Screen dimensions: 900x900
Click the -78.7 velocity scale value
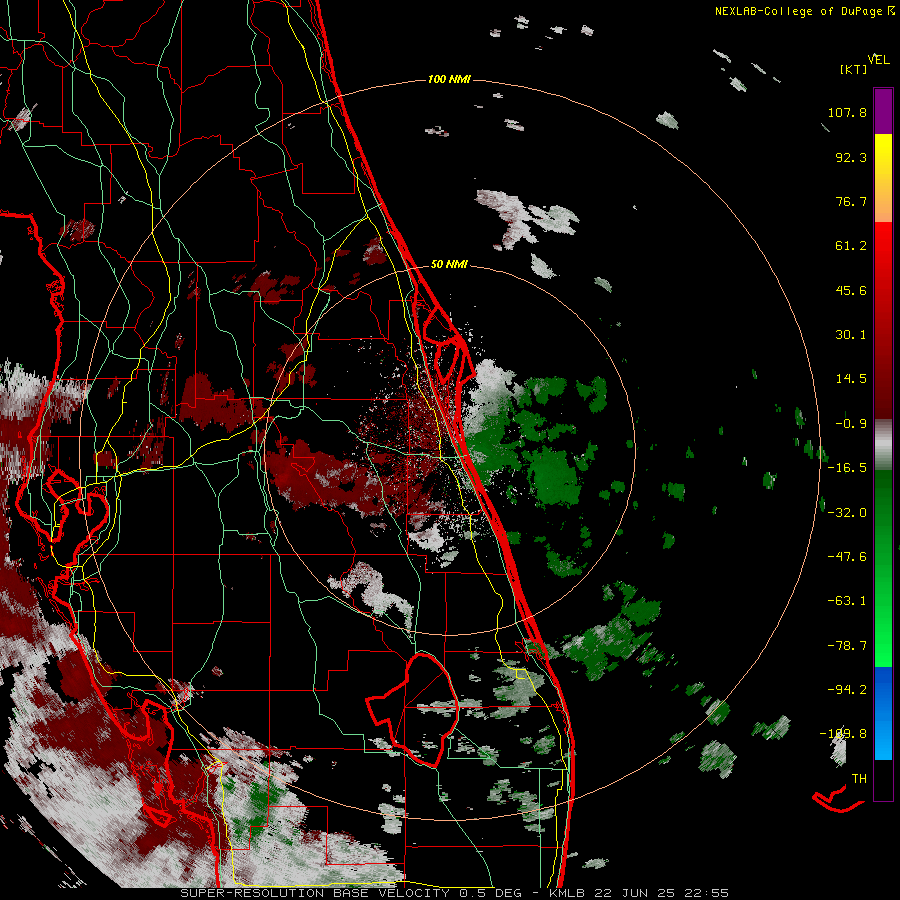847,646
